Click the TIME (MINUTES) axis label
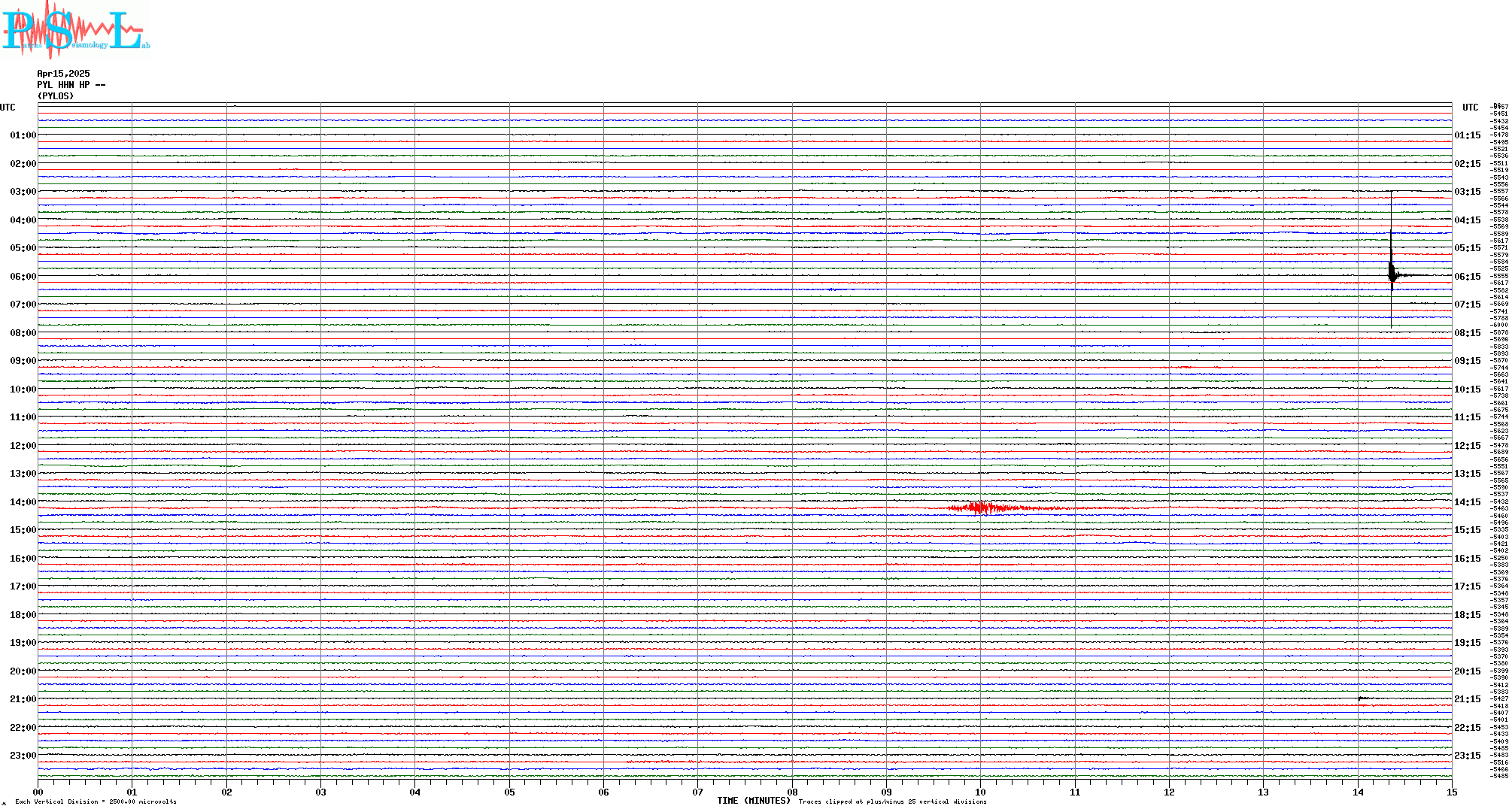The width and height of the screenshot is (1512, 812). pos(753,801)
